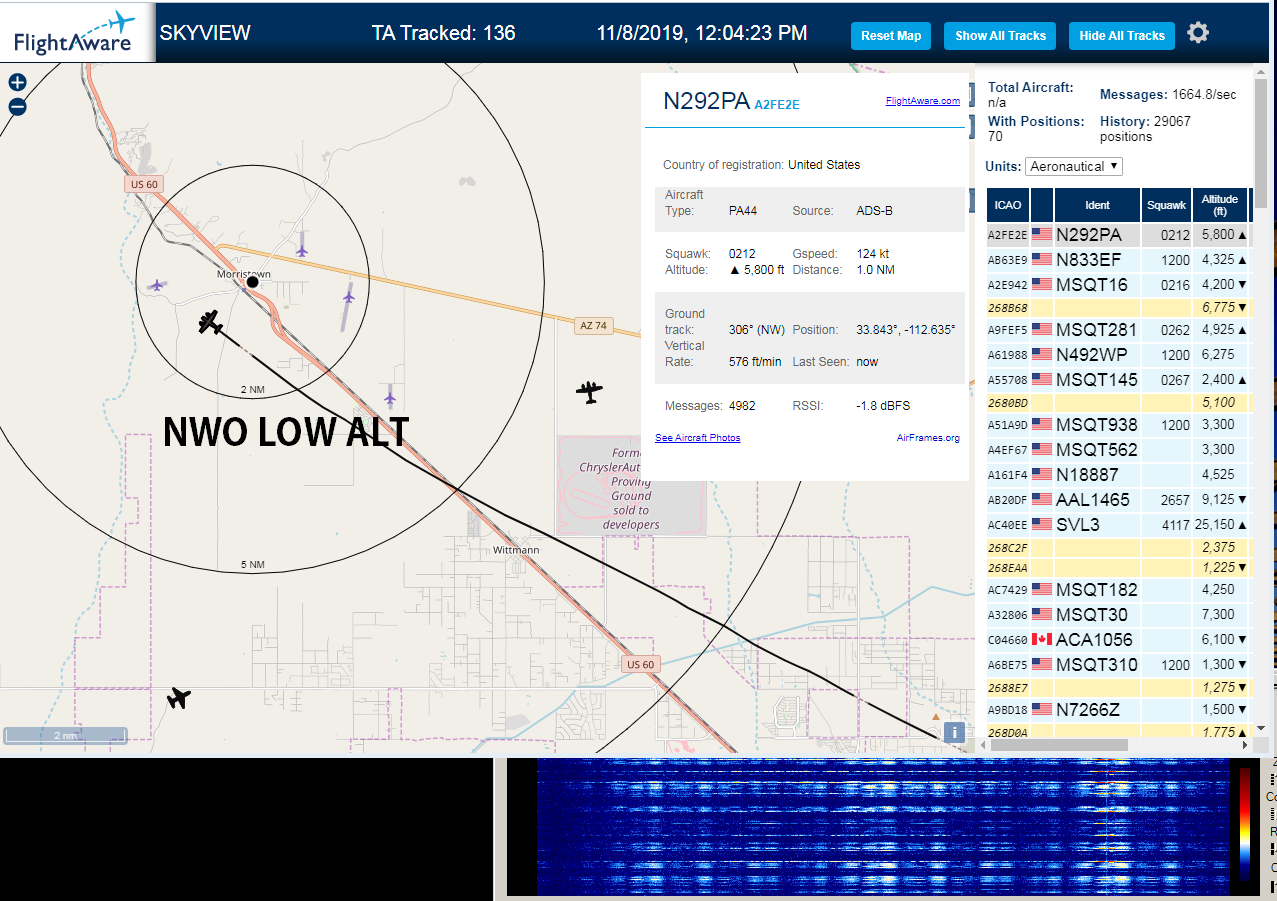Click the Wittmann map label
The height and width of the screenshot is (901, 1277).
pos(517,550)
